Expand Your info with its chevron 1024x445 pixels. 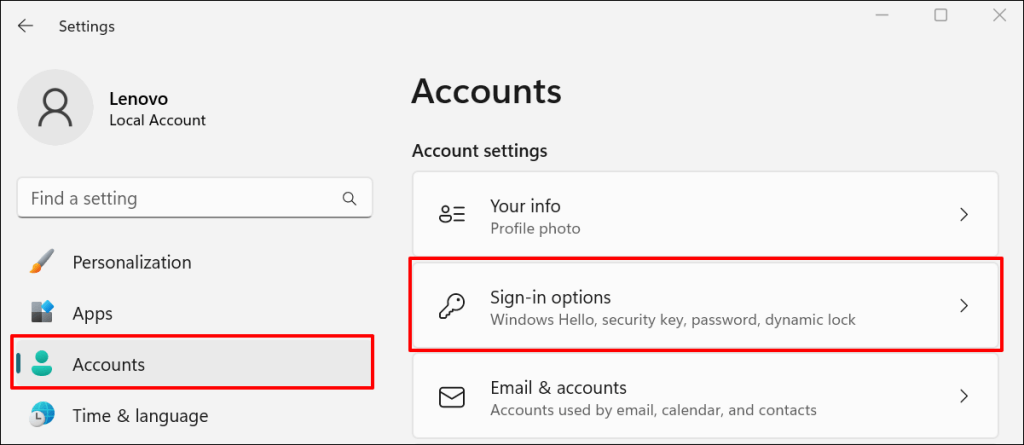[964, 215]
